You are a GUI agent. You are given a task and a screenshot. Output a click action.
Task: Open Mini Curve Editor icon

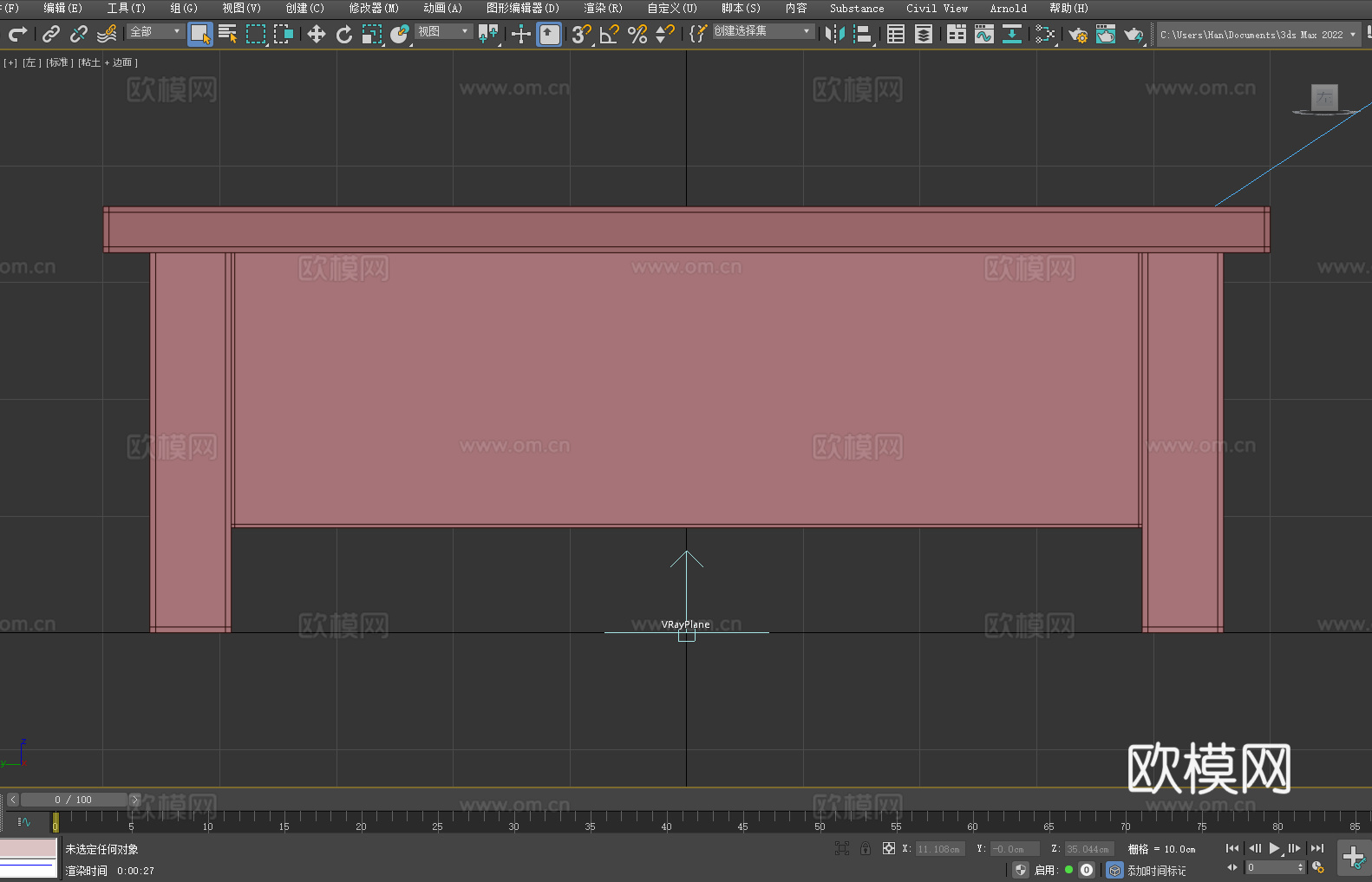(x=24, y=821)
